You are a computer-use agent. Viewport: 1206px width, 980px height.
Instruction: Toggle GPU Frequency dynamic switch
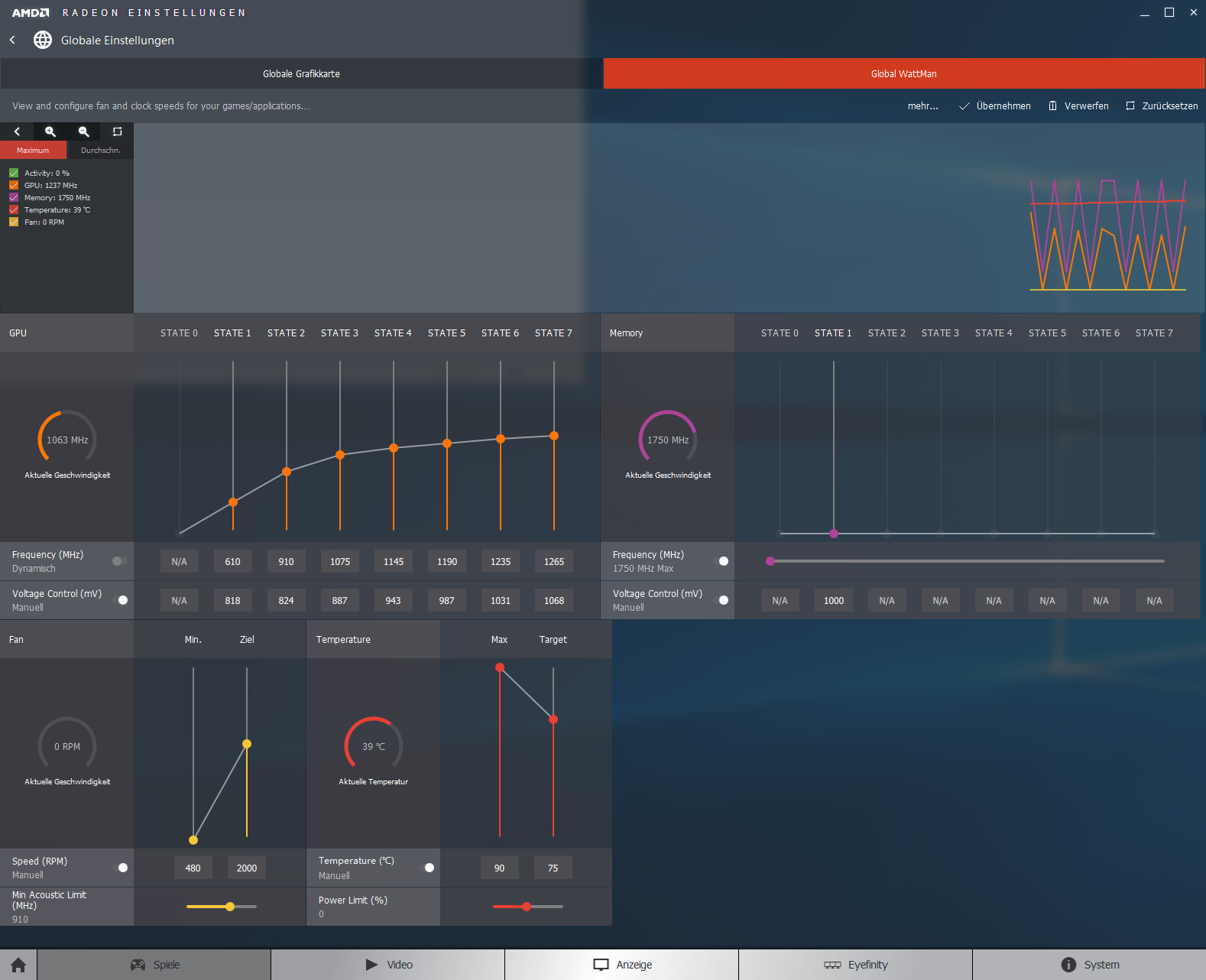pos(119,561)
